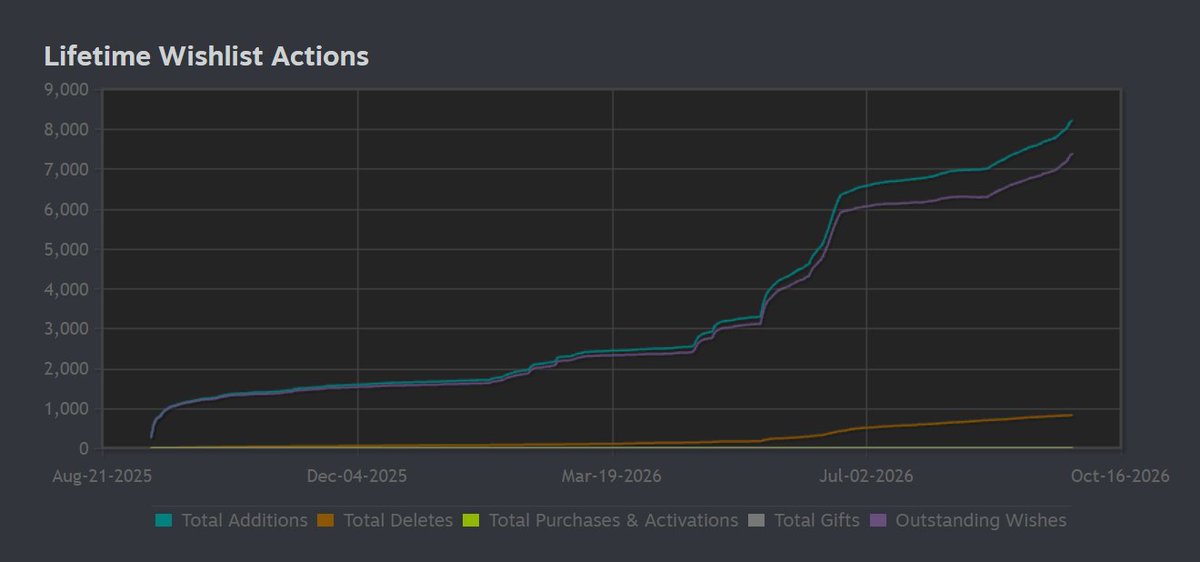Click the Total Additions teal legend swatch
Image resolution: width=1200 pixels, height=562 pixels.
pos(162,521)
